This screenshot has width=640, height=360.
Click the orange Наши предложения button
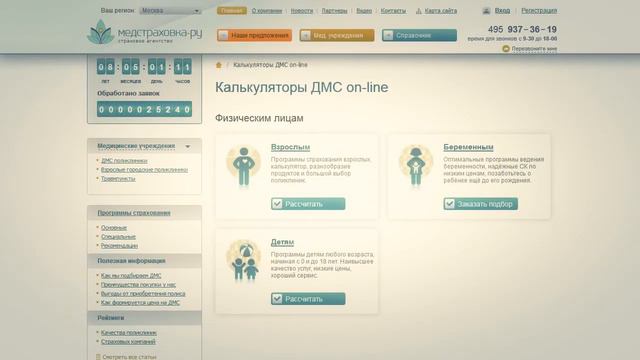click(x=254, y=36)
